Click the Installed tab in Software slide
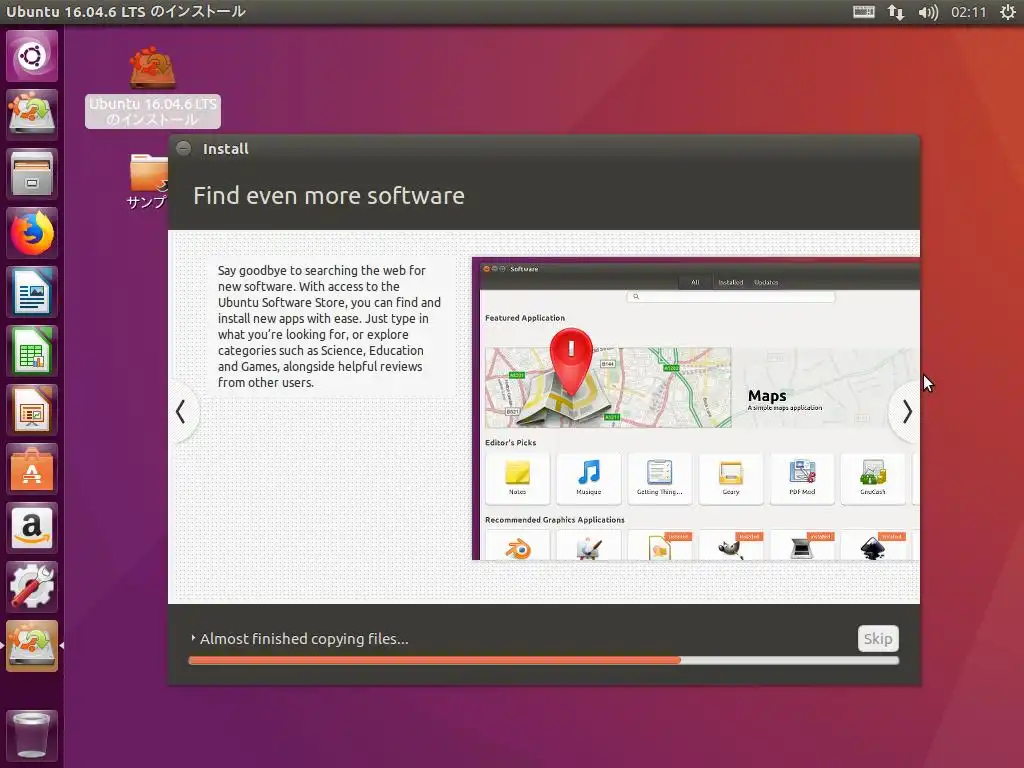1024x768 pixels. 731,282
